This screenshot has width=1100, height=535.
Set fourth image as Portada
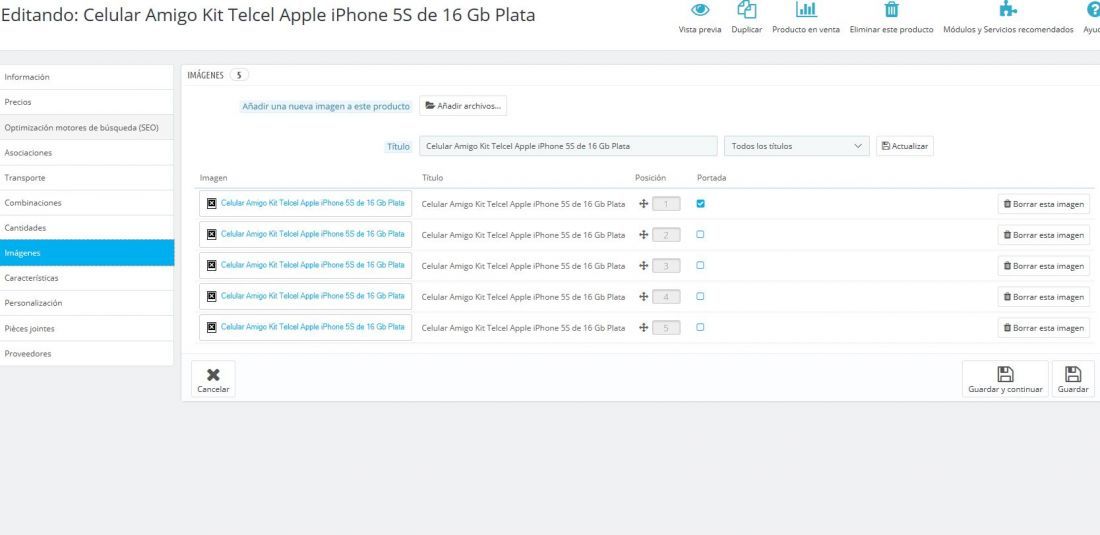700,296
